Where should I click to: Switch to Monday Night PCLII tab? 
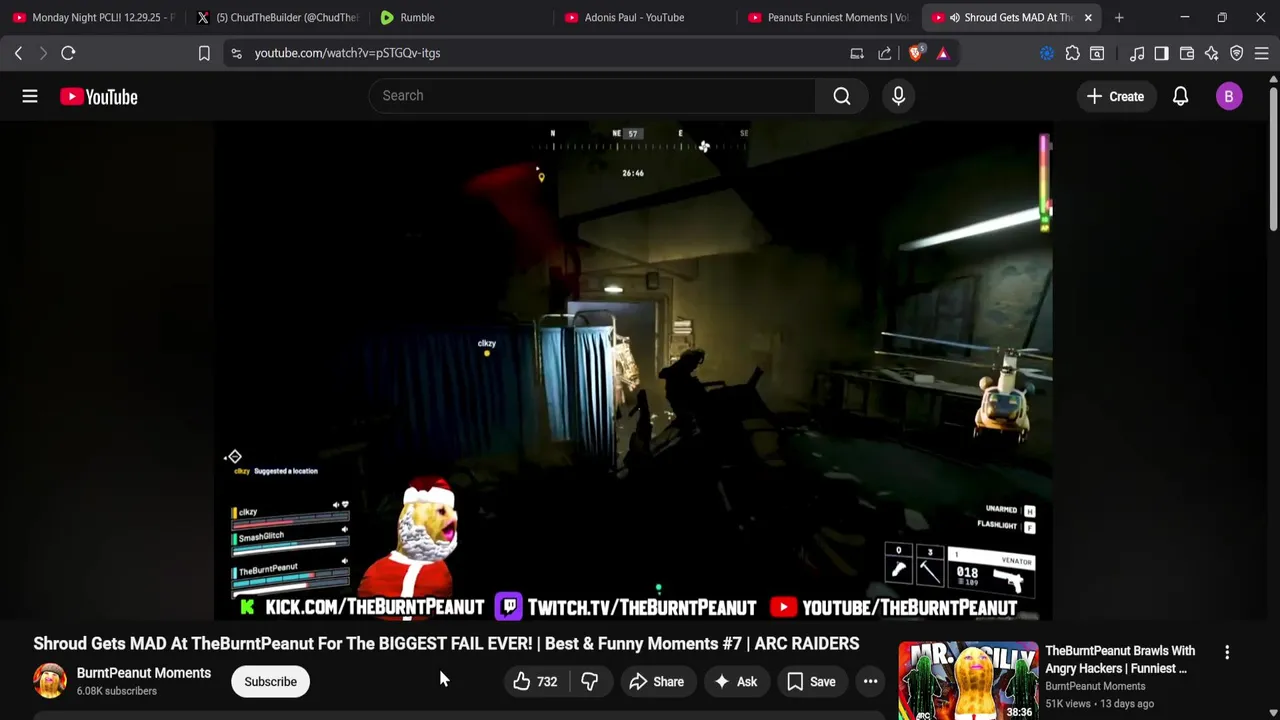tap(93, 17)
